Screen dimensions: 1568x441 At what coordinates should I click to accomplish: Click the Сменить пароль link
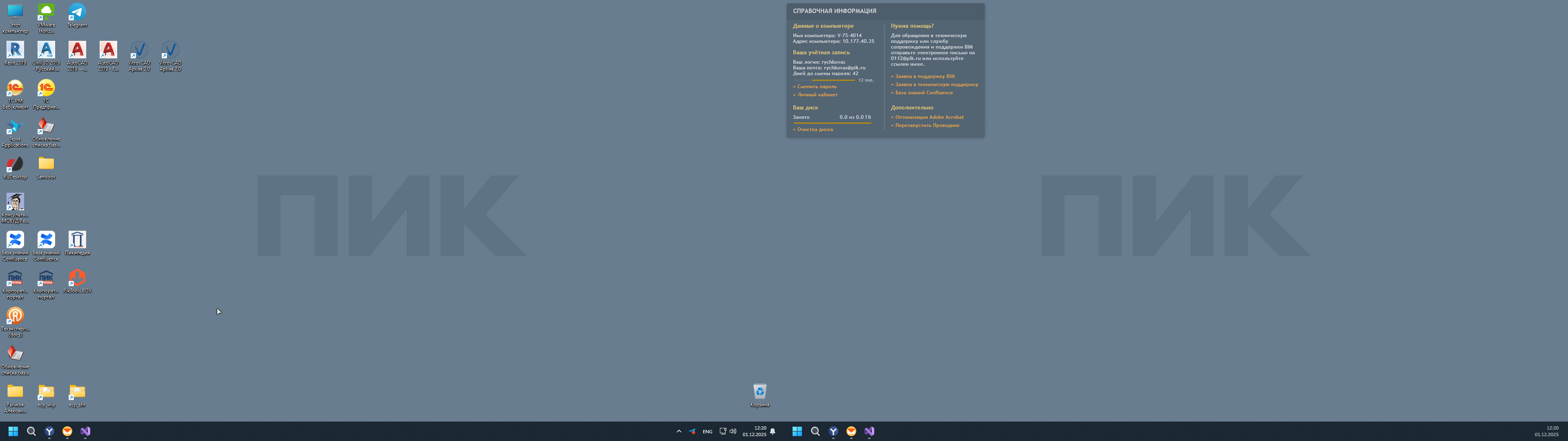(817, 87)
